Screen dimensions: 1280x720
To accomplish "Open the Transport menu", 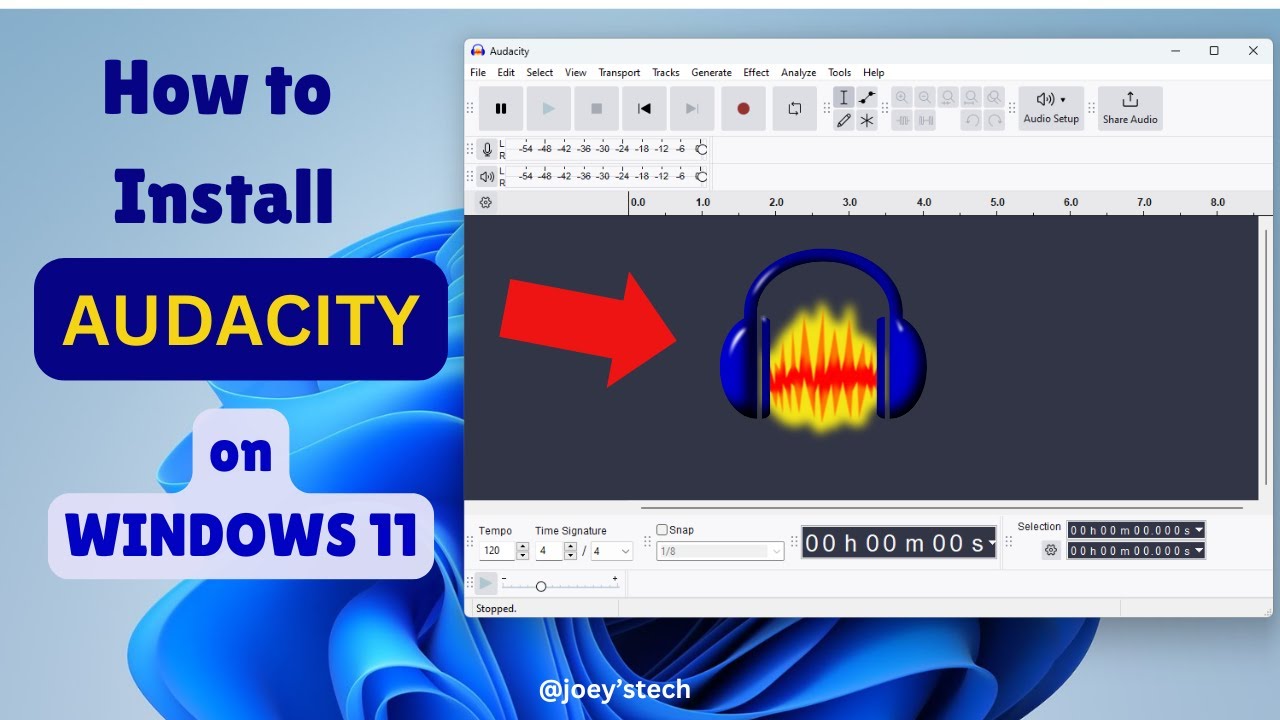I will [x=619, y=72].
